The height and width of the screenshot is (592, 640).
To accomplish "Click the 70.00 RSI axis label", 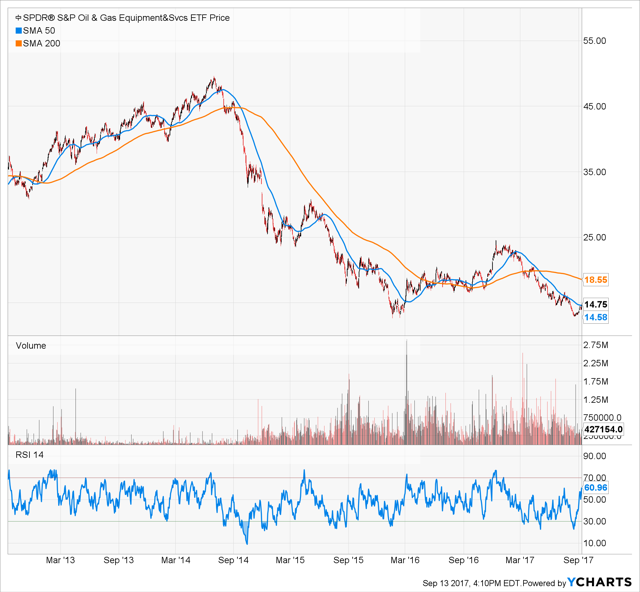I will pyautogui.click(x=595, y=478).
